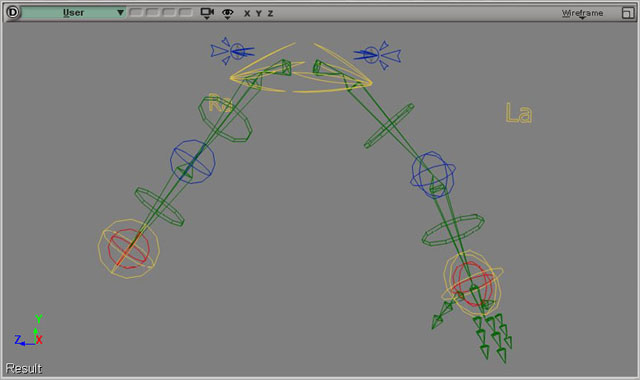Toggle the X axis view button

coord(247,13)
